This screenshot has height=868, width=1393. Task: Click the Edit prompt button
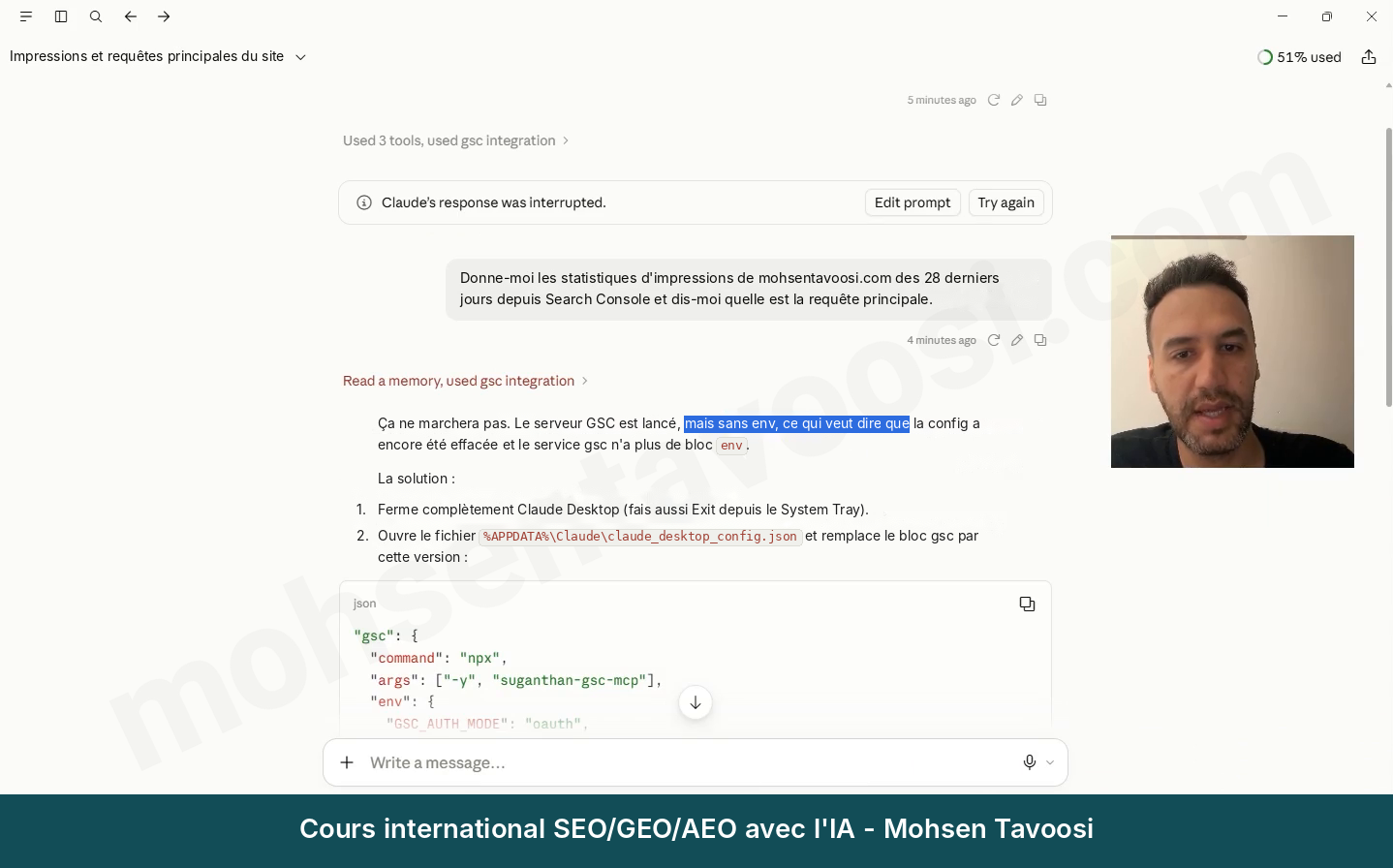point(913,202)
